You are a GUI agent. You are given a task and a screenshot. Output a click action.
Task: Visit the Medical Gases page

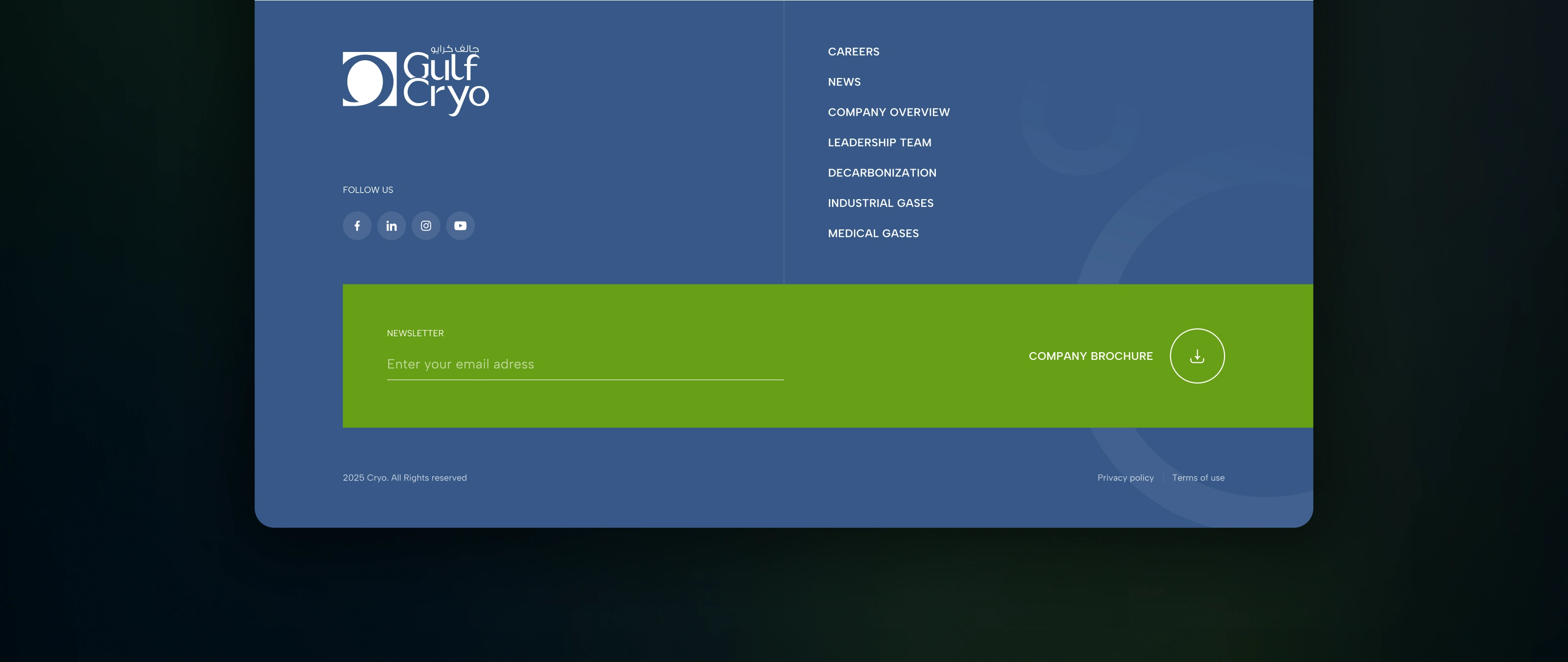point(873,233)
